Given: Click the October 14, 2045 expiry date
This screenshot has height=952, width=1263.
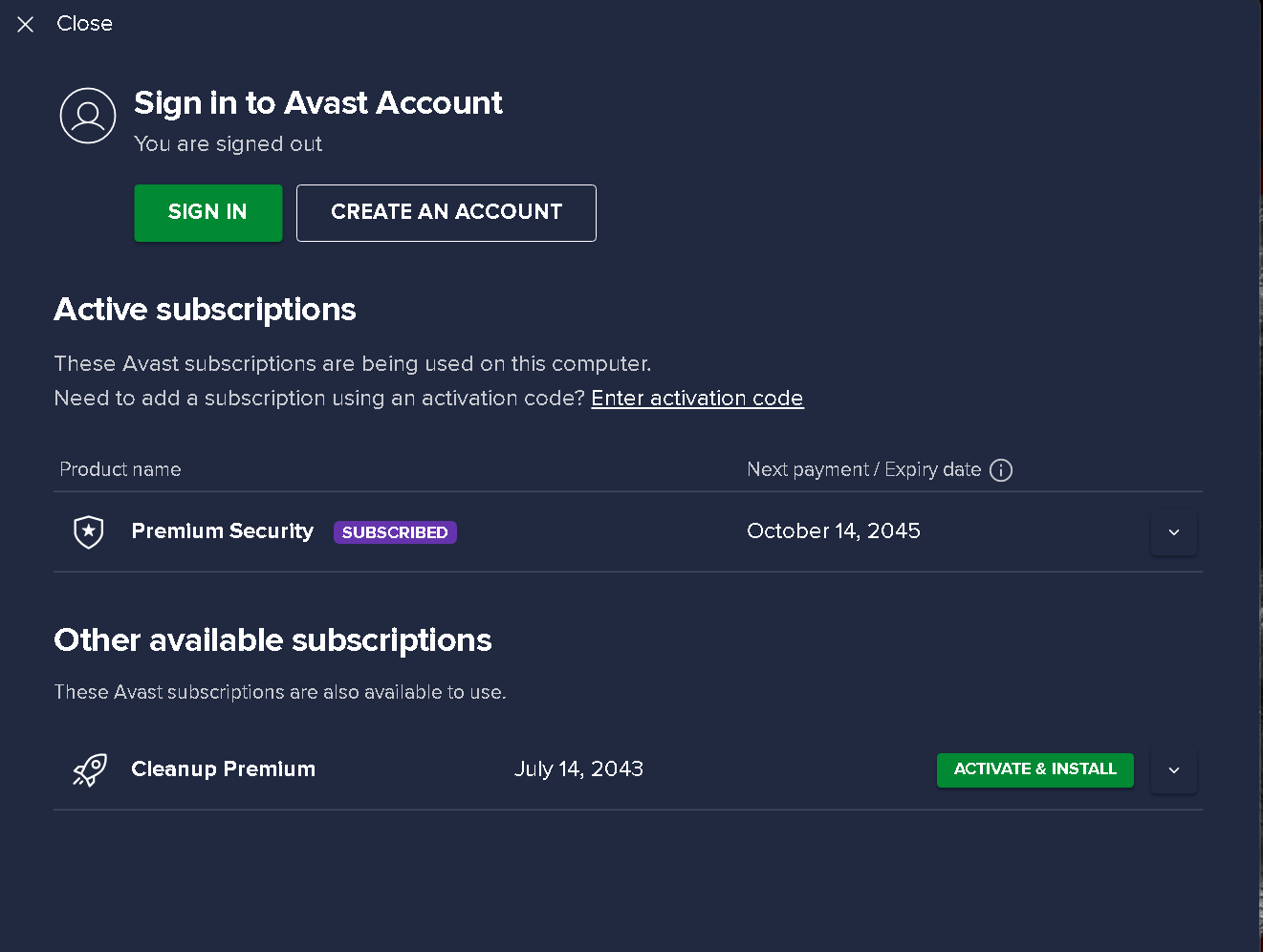Looking at the screenshot, I should coord(834,530).
